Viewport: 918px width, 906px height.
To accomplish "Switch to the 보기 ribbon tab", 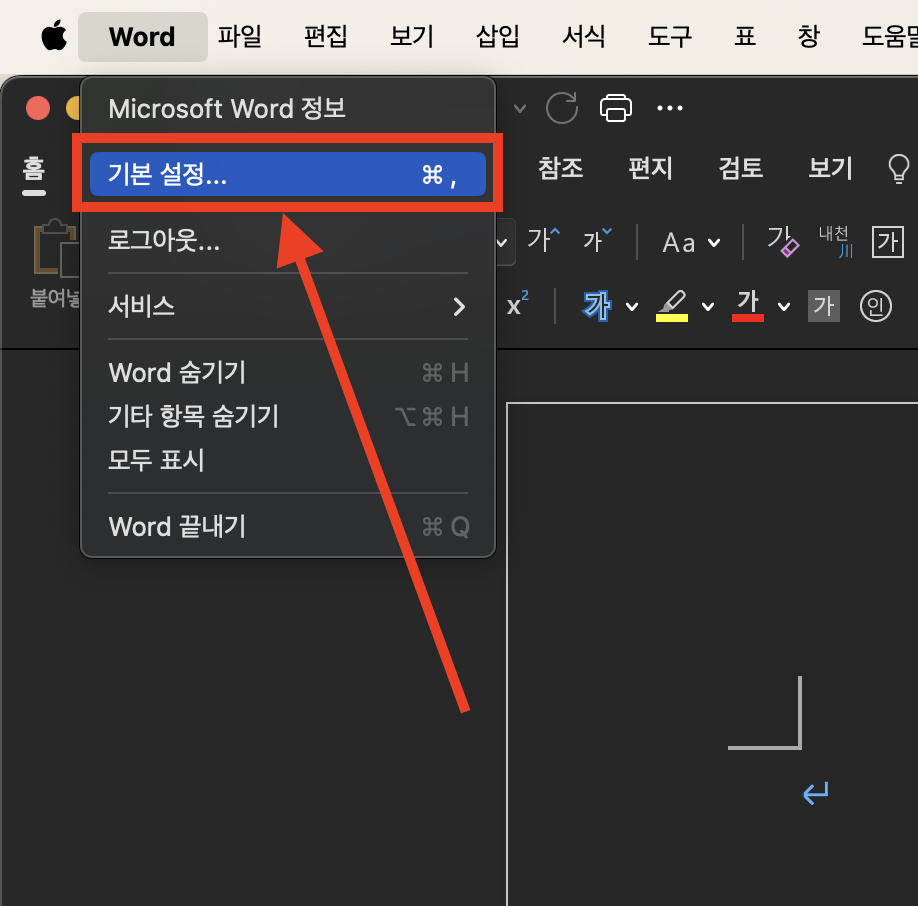I will click(830, 168).
